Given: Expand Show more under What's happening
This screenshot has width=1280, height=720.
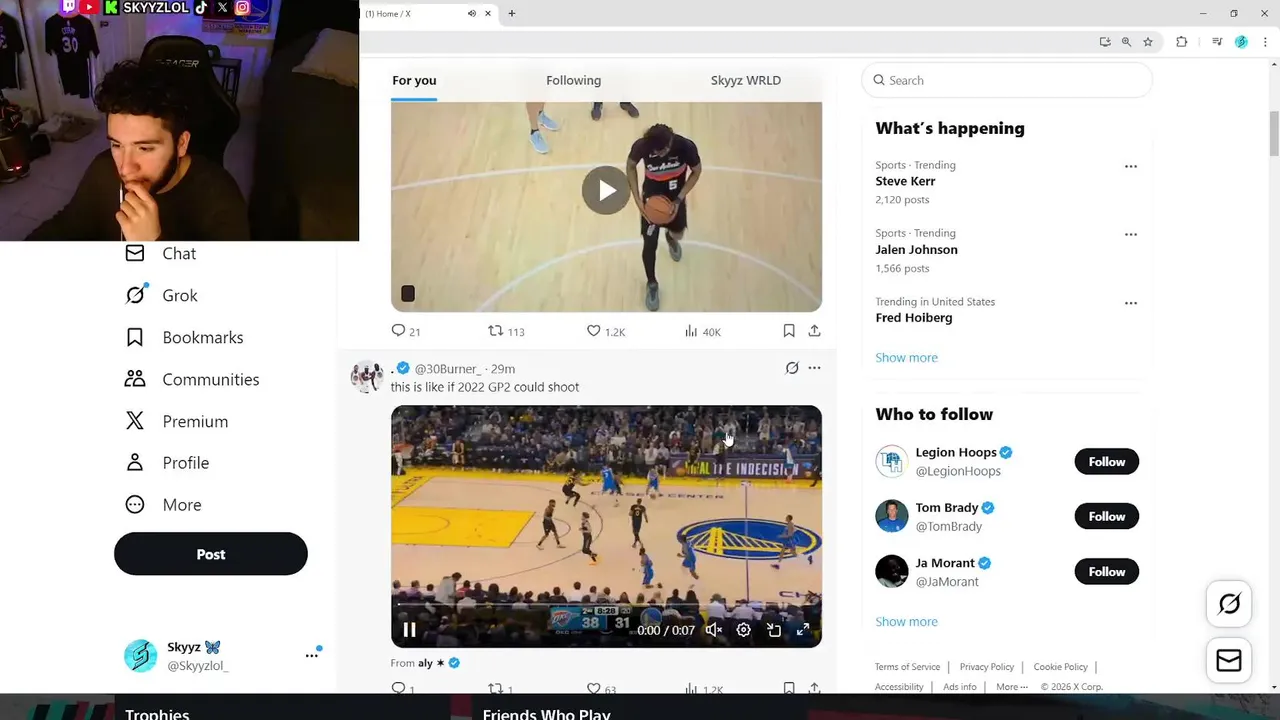Looking at the screenshot, I should 906,357.
